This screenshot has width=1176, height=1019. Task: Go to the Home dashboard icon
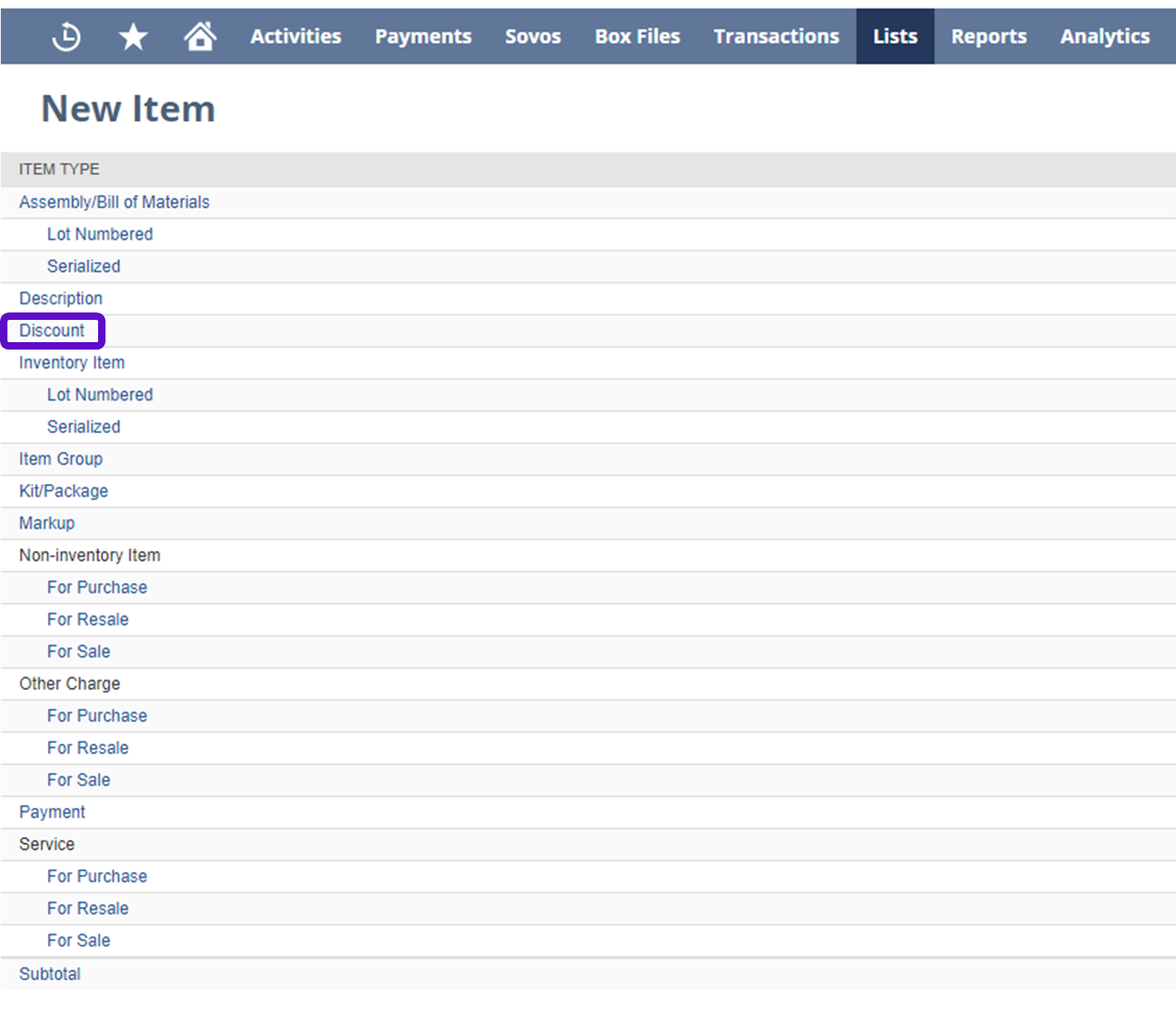coord(199,36)
